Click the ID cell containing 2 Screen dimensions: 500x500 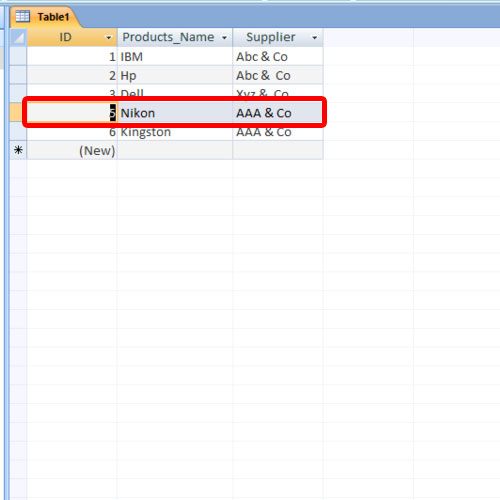[72, 75]
